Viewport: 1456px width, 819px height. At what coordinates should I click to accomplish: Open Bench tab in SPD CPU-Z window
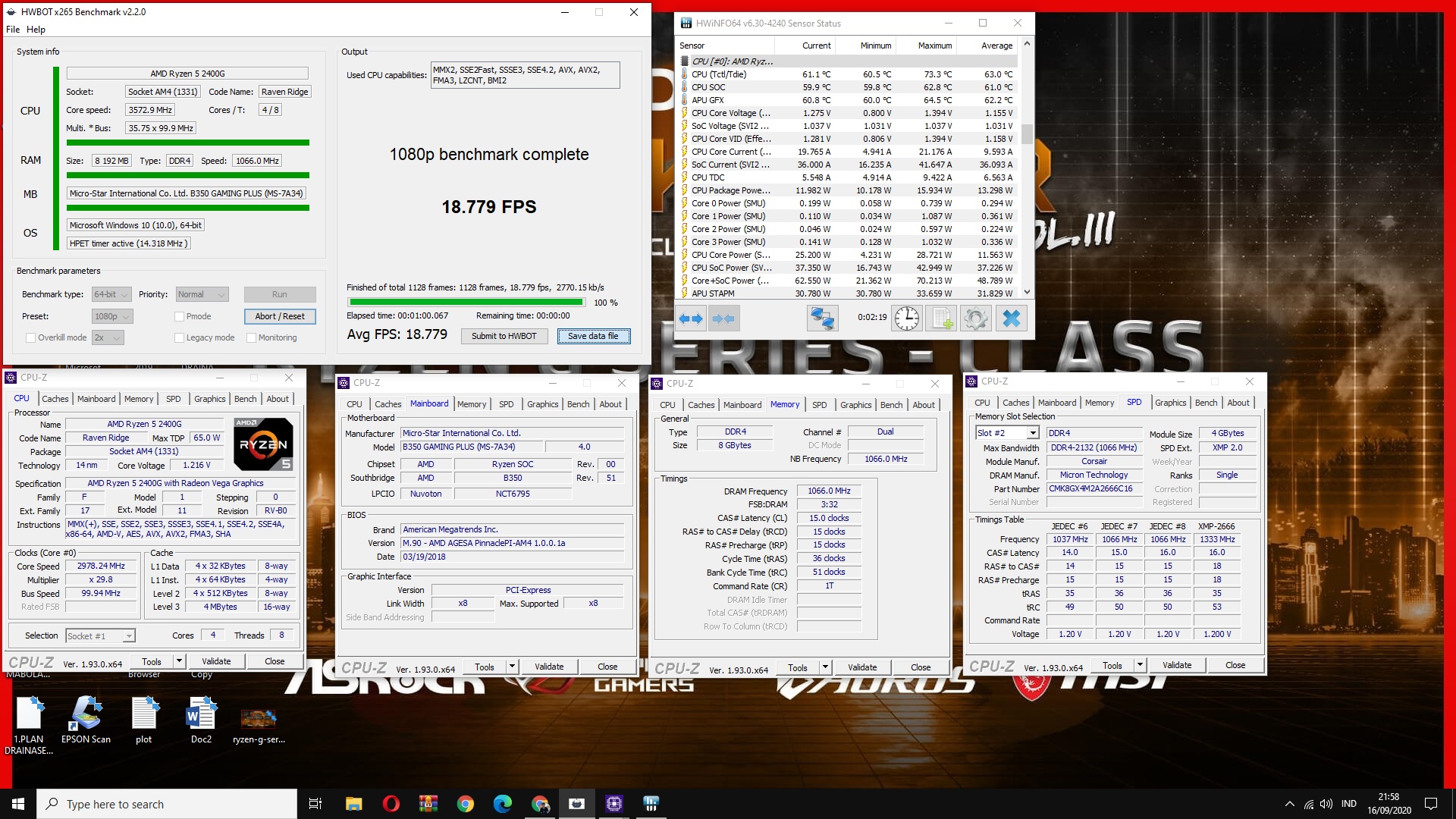[1206, 403]
